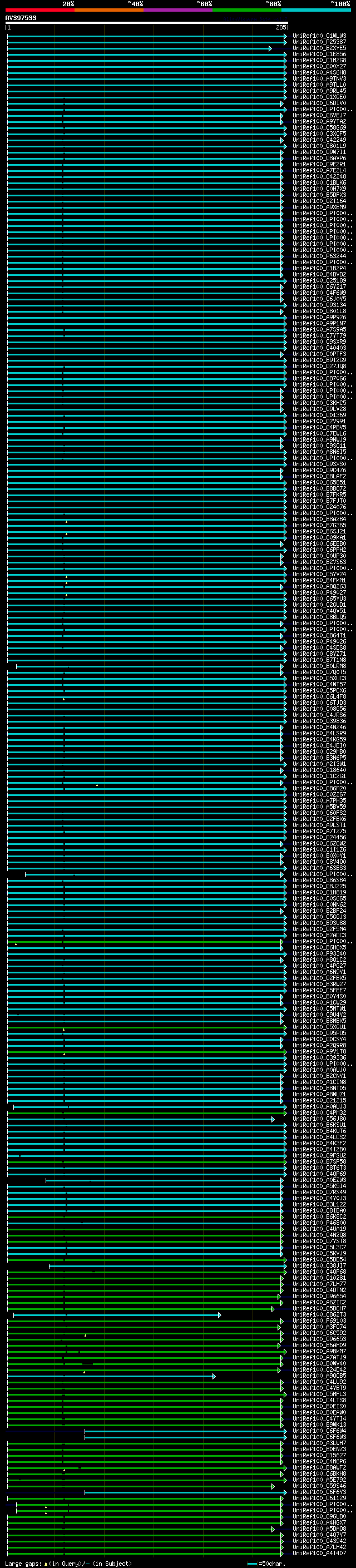
Task: Select hit label UniRef100_Q39836
Action: pyautogui.click(x=319, y=721)
